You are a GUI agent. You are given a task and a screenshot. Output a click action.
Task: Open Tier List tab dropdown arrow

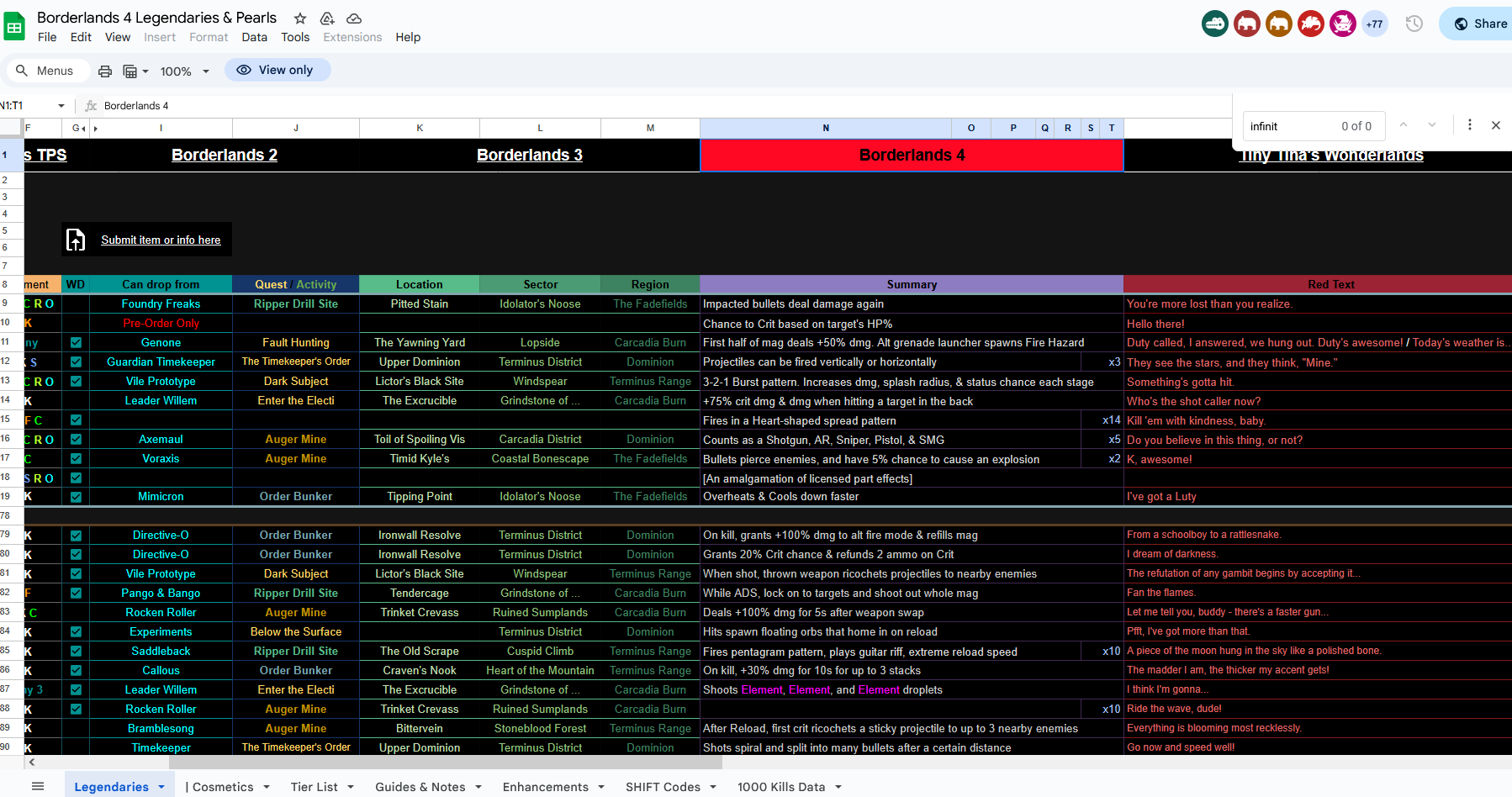[351, 787]
